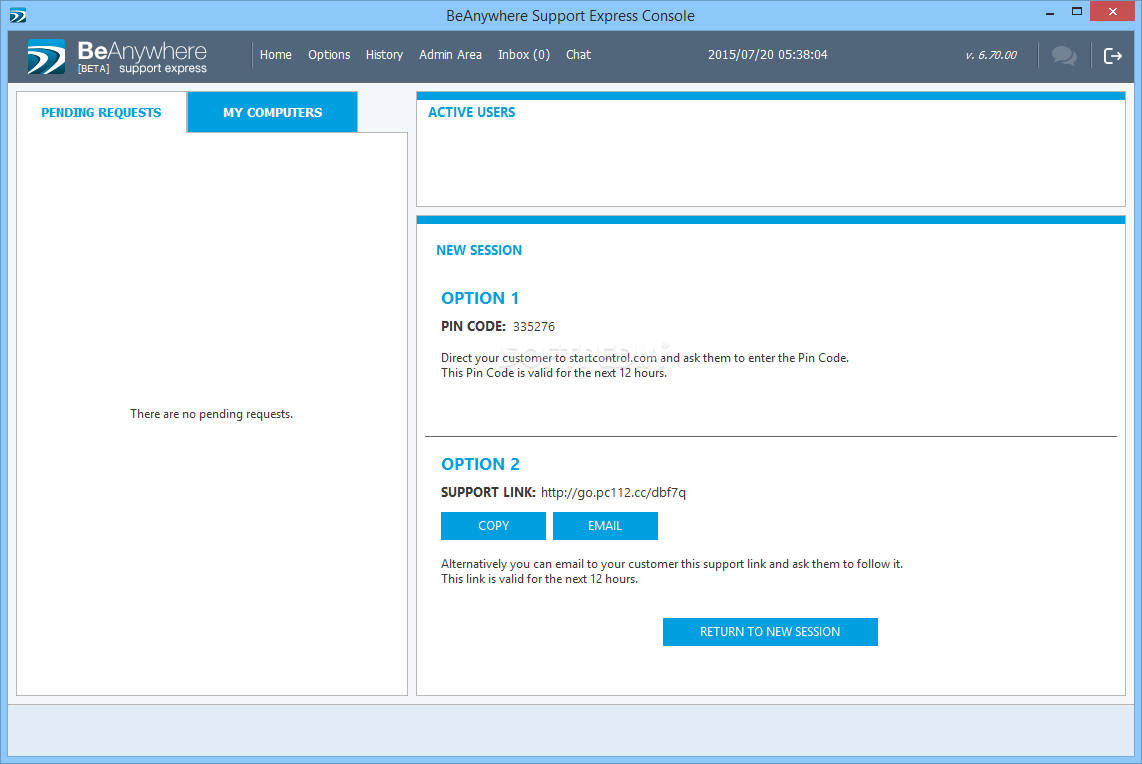
Task: Open the Home menu
Action: (x=275, y=55)
